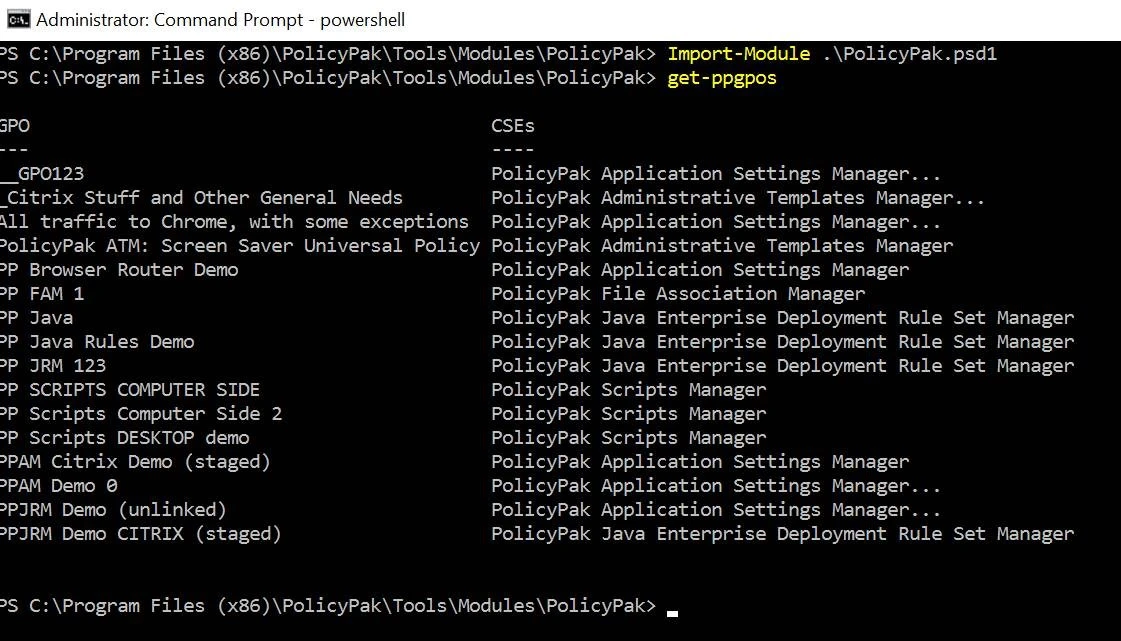Click the window title 'Administrator: Command Prompt - powershell'
Image resolution: width=1121 pixels, height=641 pixels.
(220, 20)
